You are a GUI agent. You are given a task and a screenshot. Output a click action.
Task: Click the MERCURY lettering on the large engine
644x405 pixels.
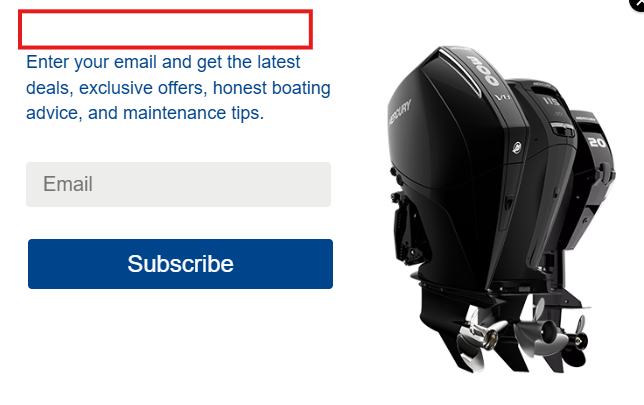point(400,111)
